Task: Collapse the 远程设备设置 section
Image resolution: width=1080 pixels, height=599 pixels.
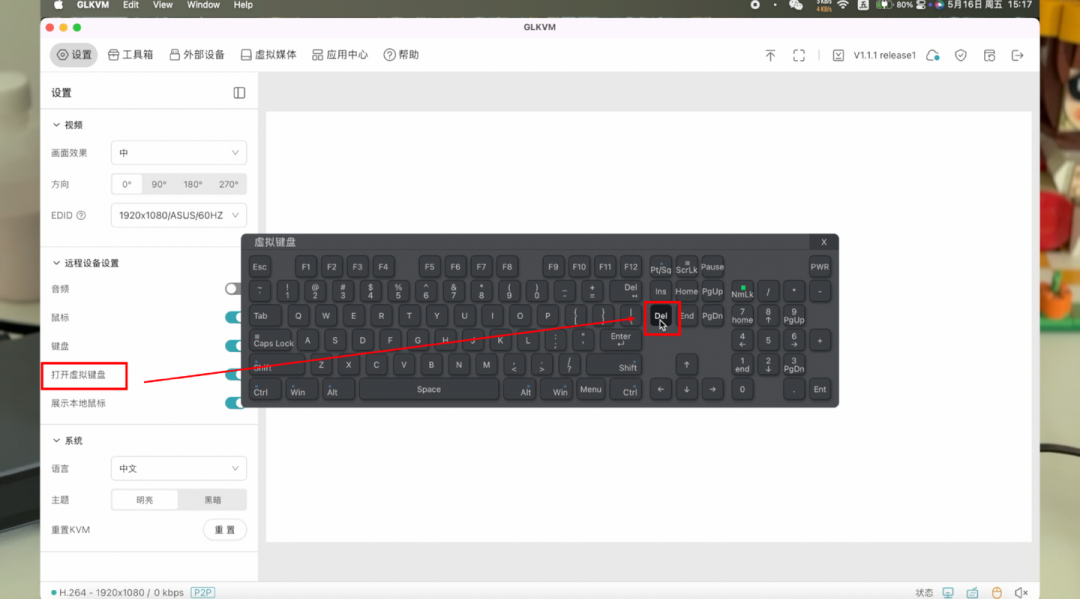Action: pyautogui.click(x=58, y=263)
